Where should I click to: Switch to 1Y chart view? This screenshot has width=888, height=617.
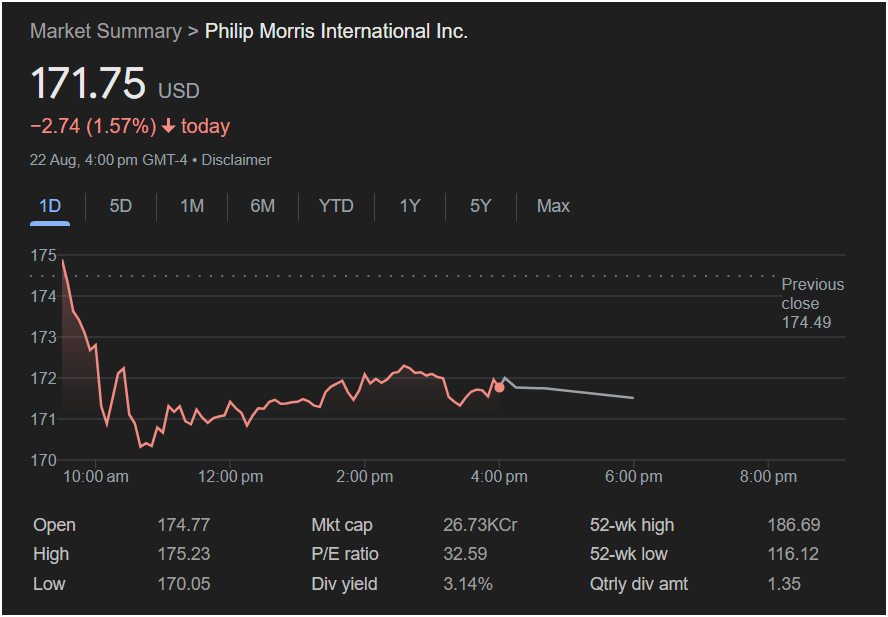point(410,206)
